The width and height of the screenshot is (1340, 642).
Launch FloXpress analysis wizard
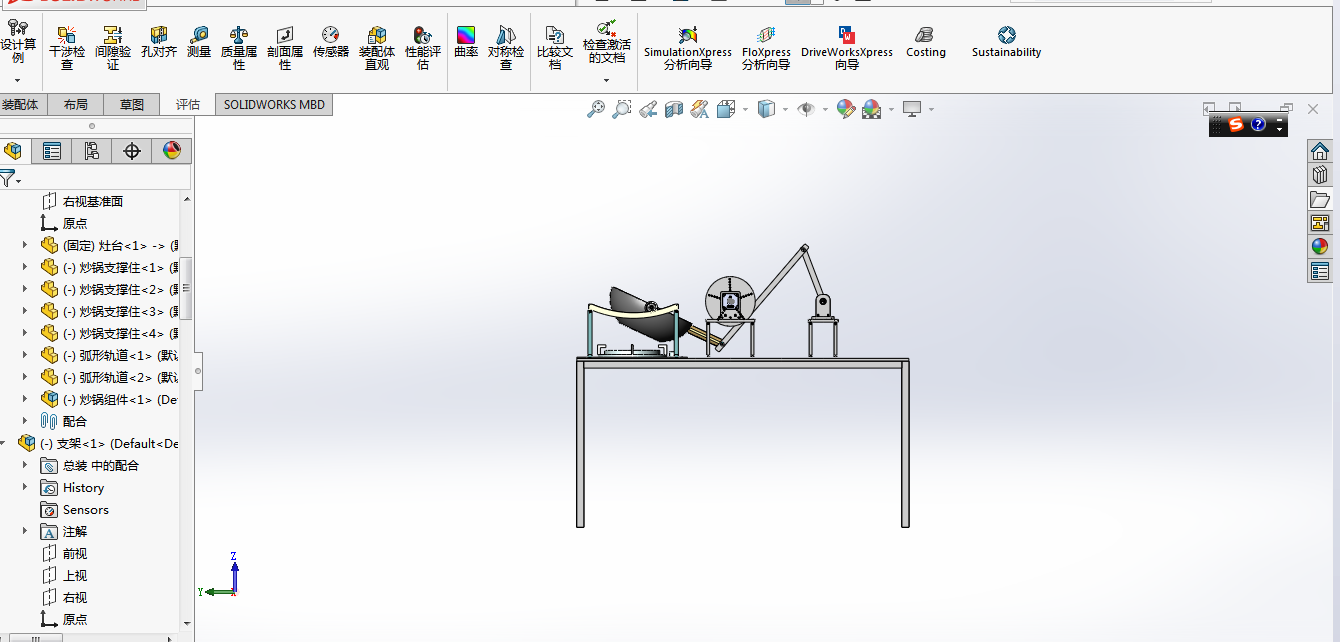(x=766, y=49)
